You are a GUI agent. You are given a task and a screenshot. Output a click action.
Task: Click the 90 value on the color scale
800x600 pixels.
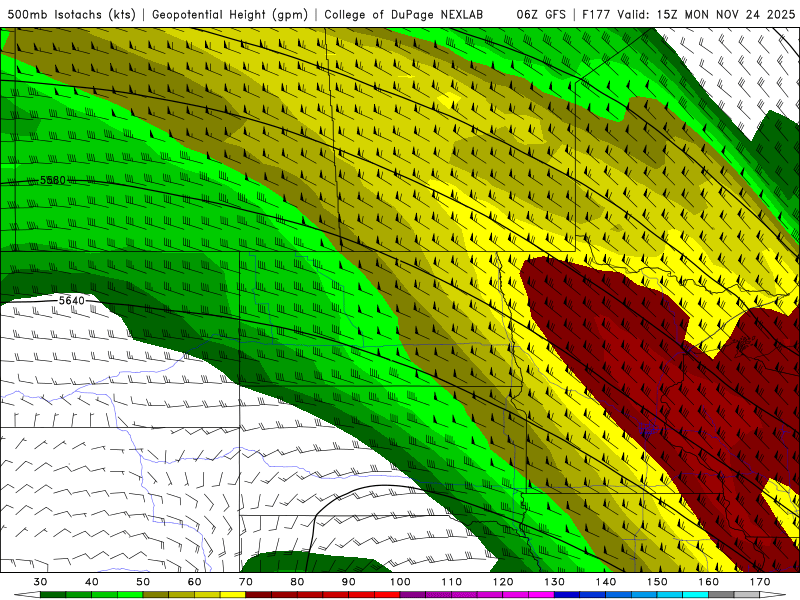[348, 582]
